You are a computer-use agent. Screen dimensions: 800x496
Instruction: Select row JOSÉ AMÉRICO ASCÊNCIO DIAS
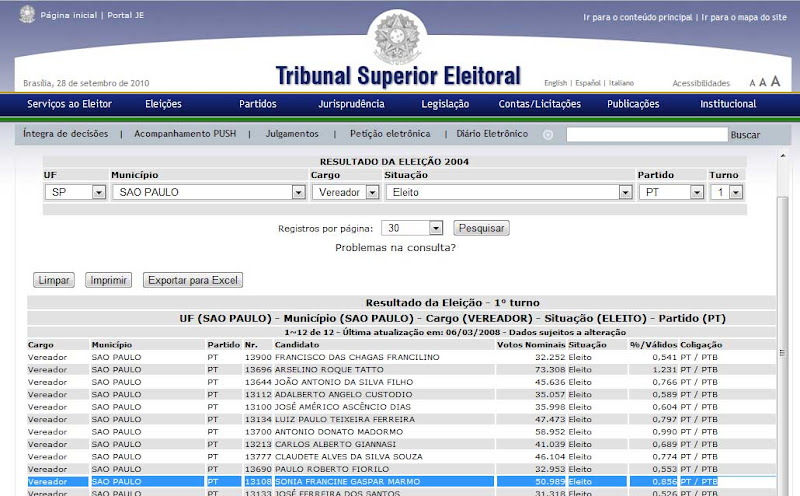coord(401,407)
